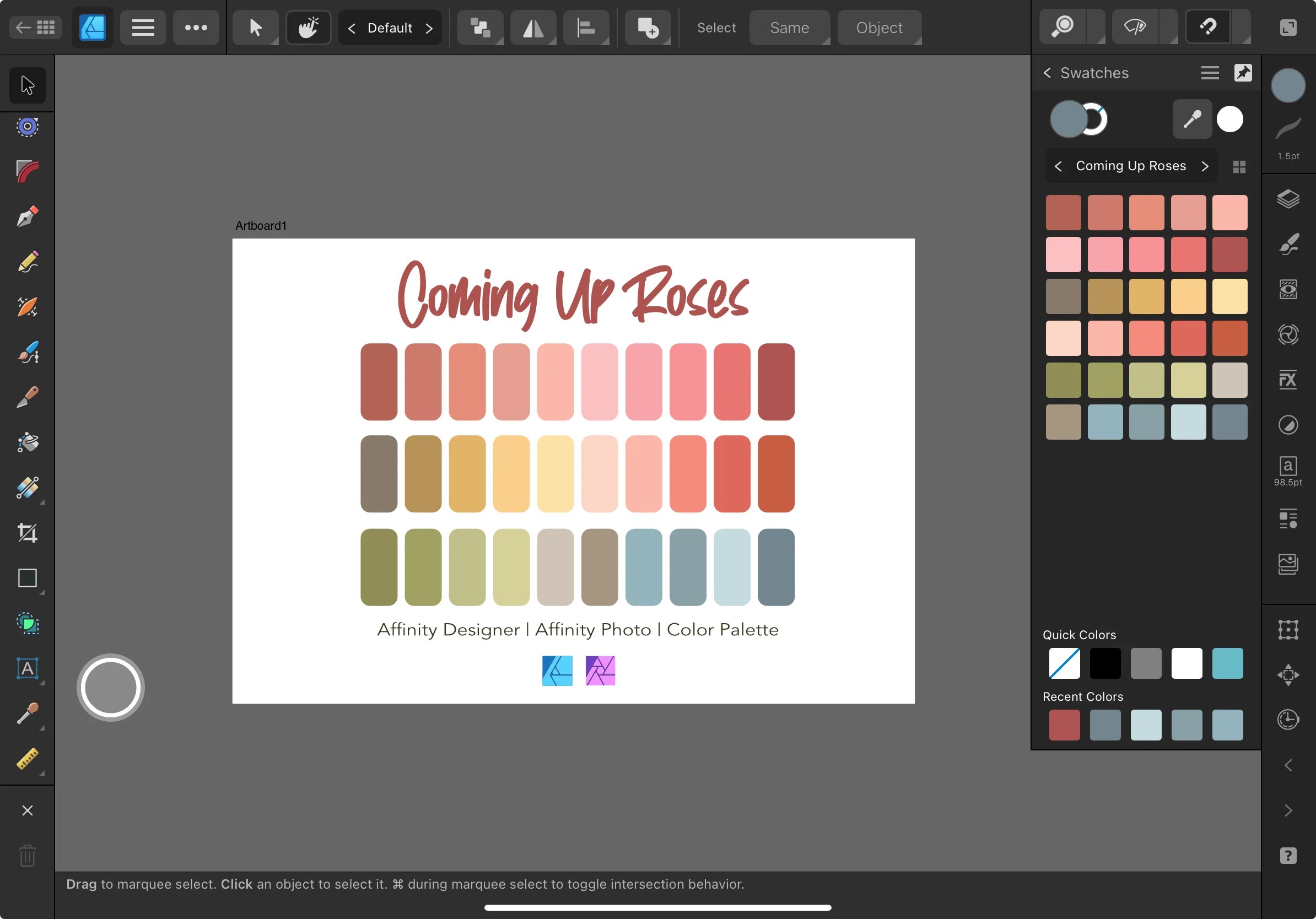Viewport: 1316px width, 919px height.
Task: Select the Pen tool
Action: point(27,216)
